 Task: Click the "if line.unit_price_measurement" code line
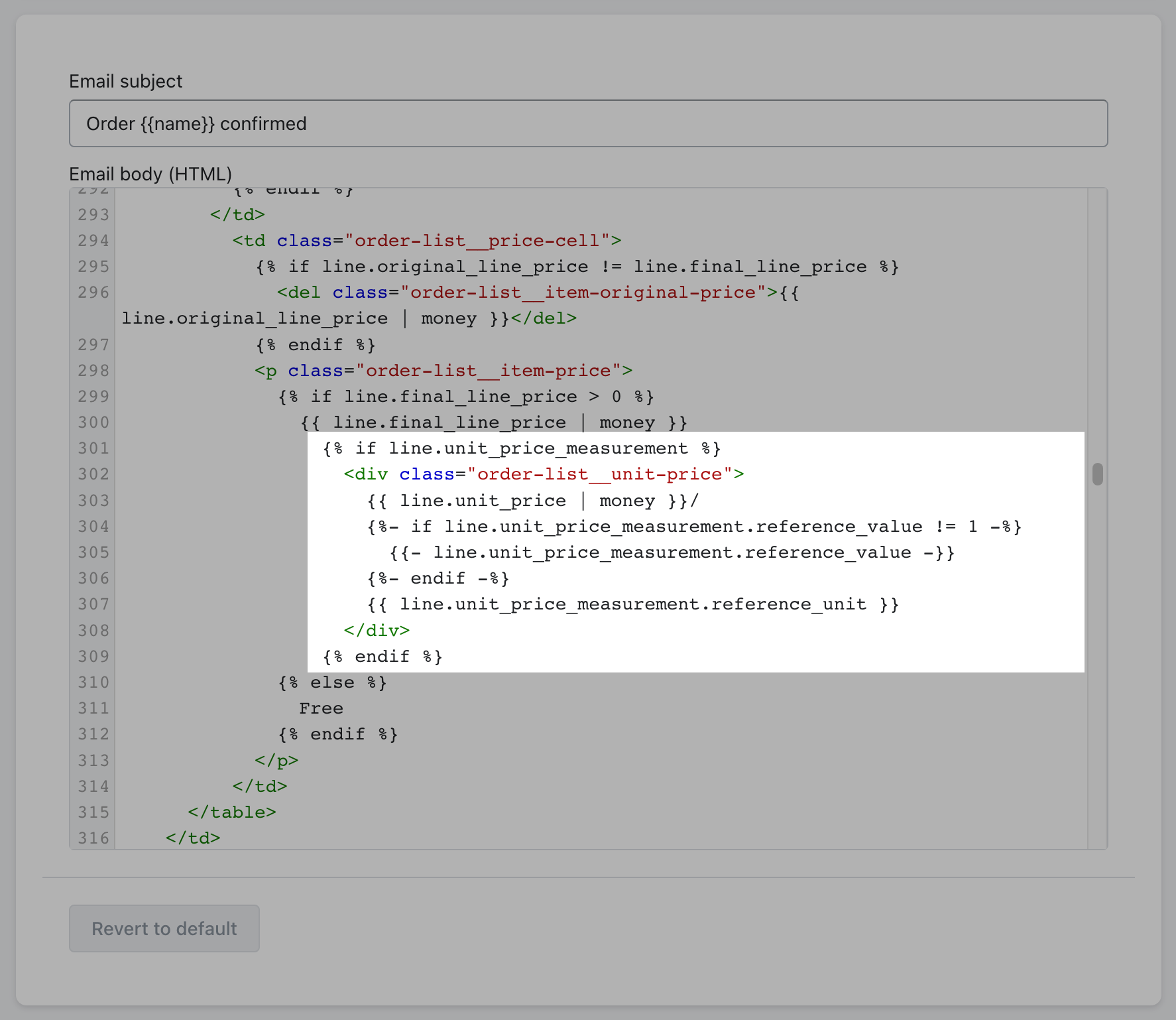521,448
